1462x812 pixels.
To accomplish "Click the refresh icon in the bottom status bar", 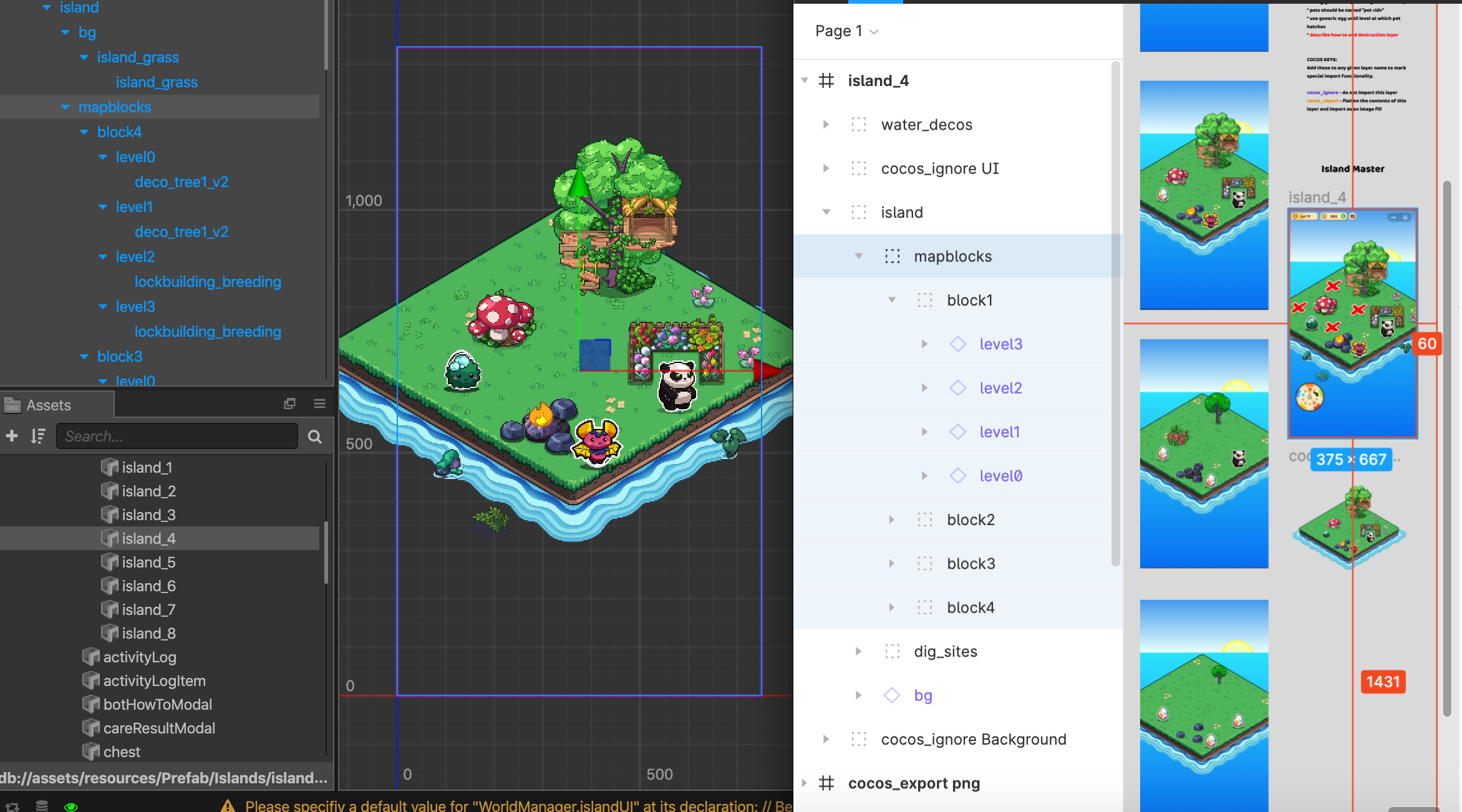I will click(12, 806).
